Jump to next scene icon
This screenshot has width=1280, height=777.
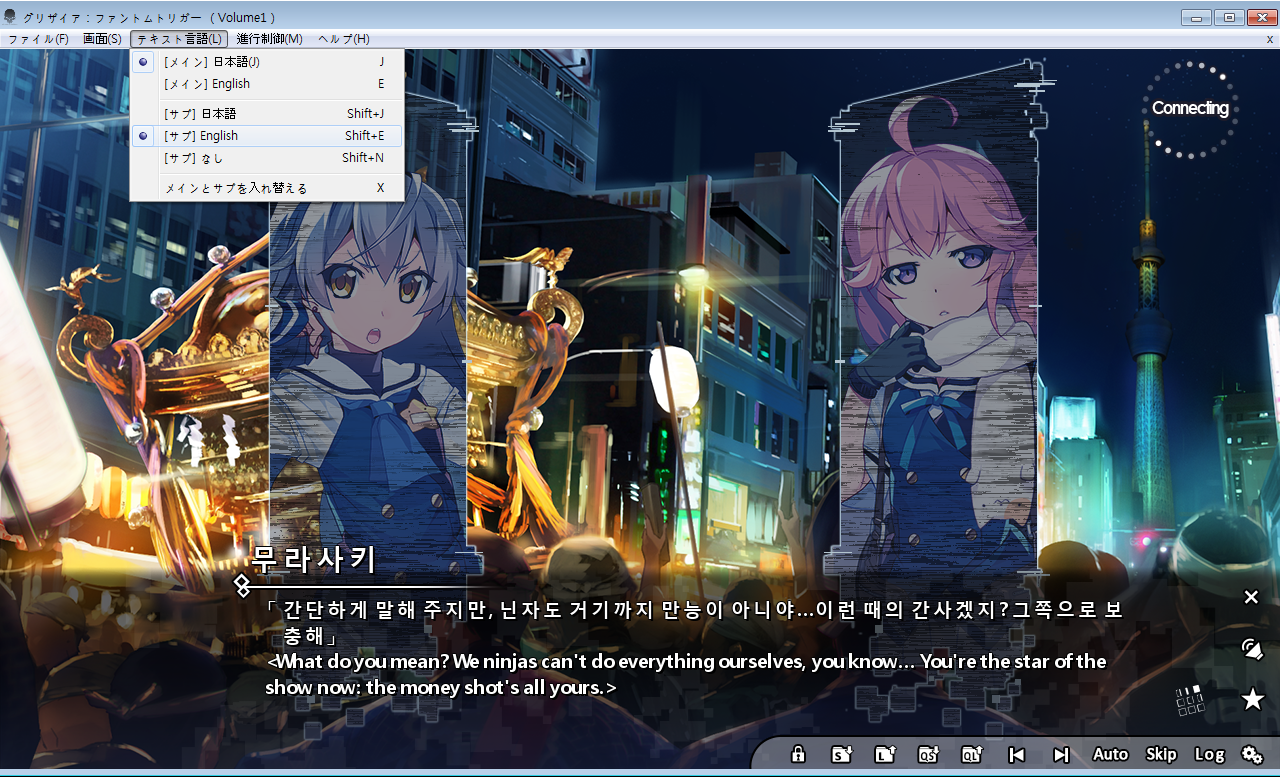[x=1061, y=754]
